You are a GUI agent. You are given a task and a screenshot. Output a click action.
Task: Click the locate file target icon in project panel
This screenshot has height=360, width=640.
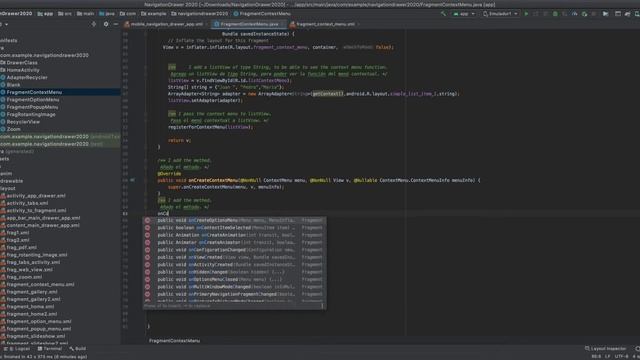tap(94, 24)
